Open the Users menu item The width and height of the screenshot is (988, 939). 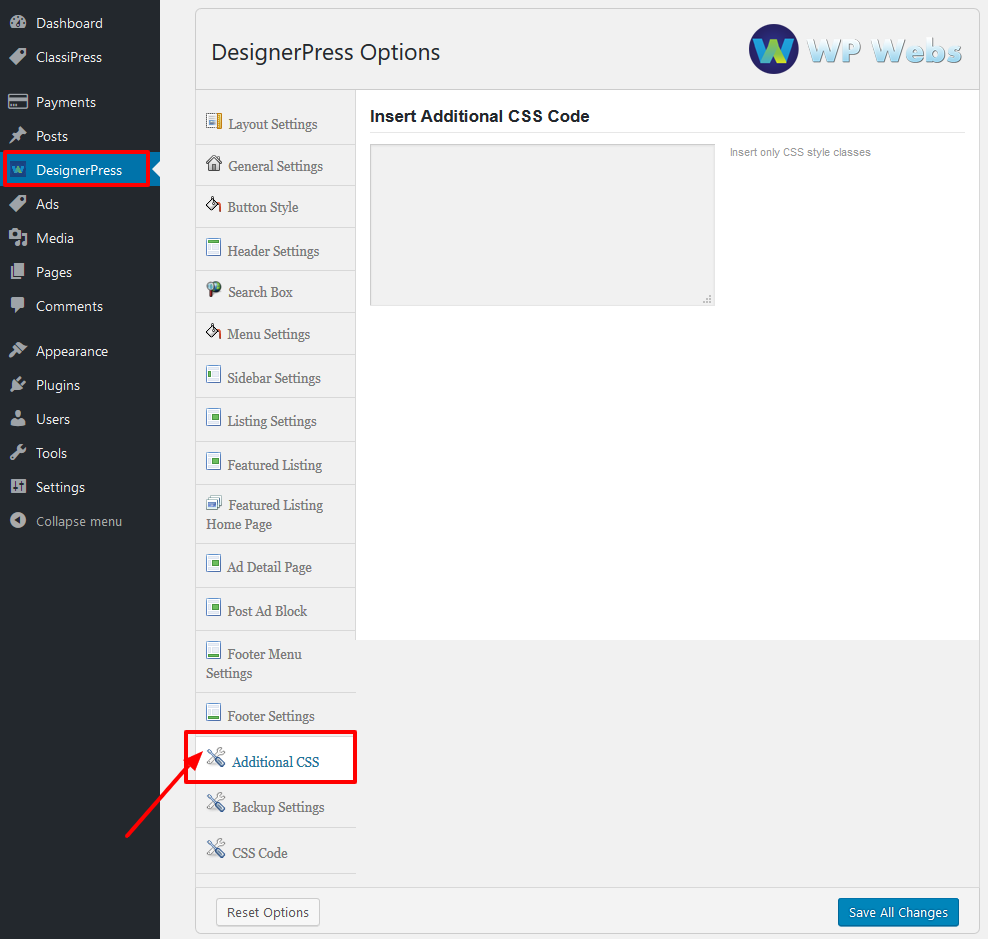(x=80, y=419)
